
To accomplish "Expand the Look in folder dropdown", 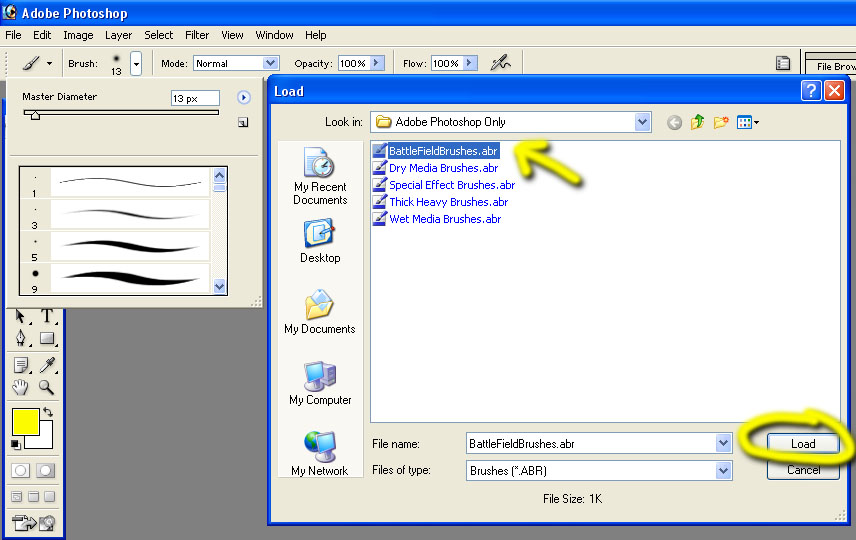I will pyautogui.click(x=642, y=122).
